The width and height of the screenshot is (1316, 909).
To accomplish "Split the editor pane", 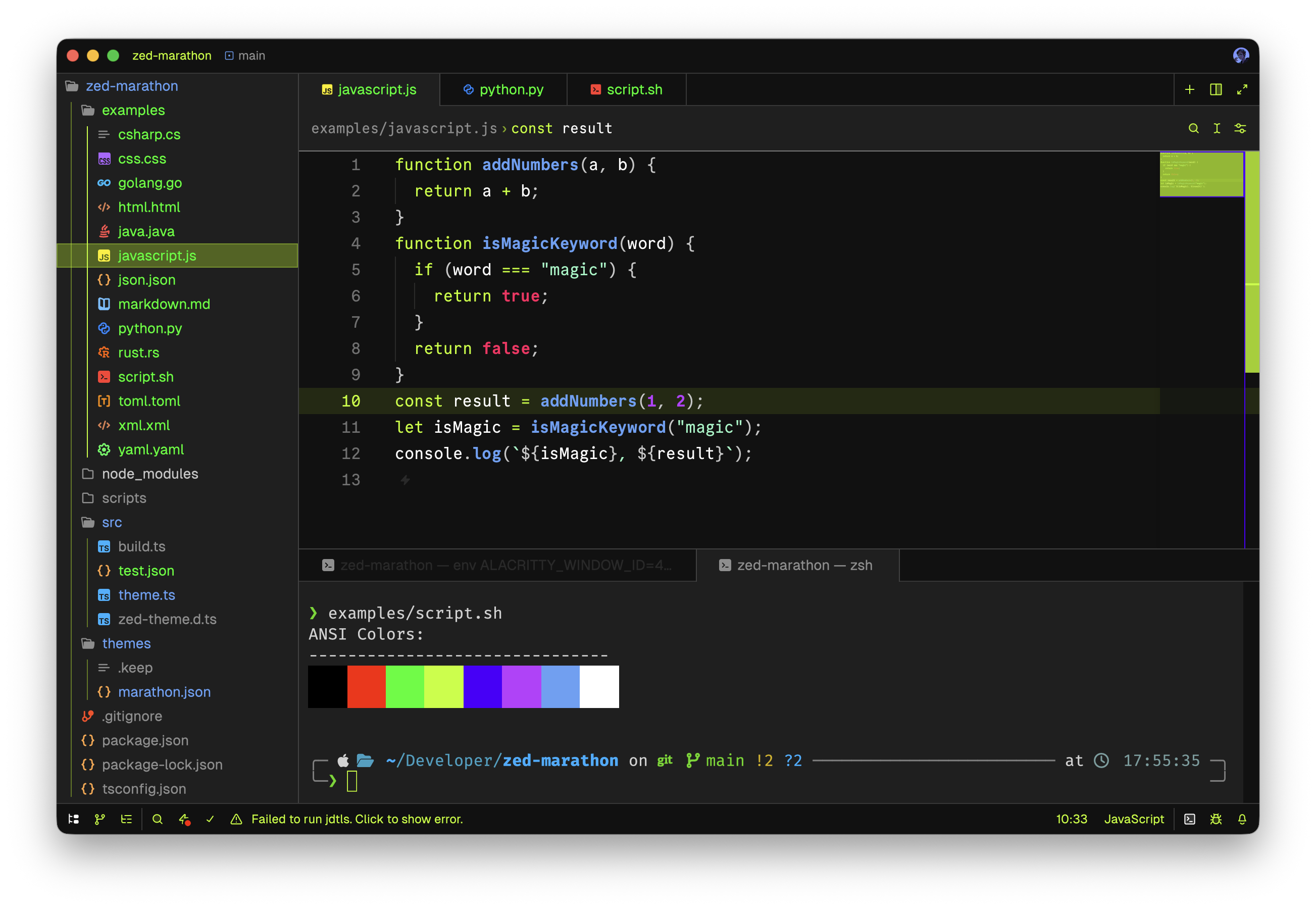I will tap(1216, 89).
